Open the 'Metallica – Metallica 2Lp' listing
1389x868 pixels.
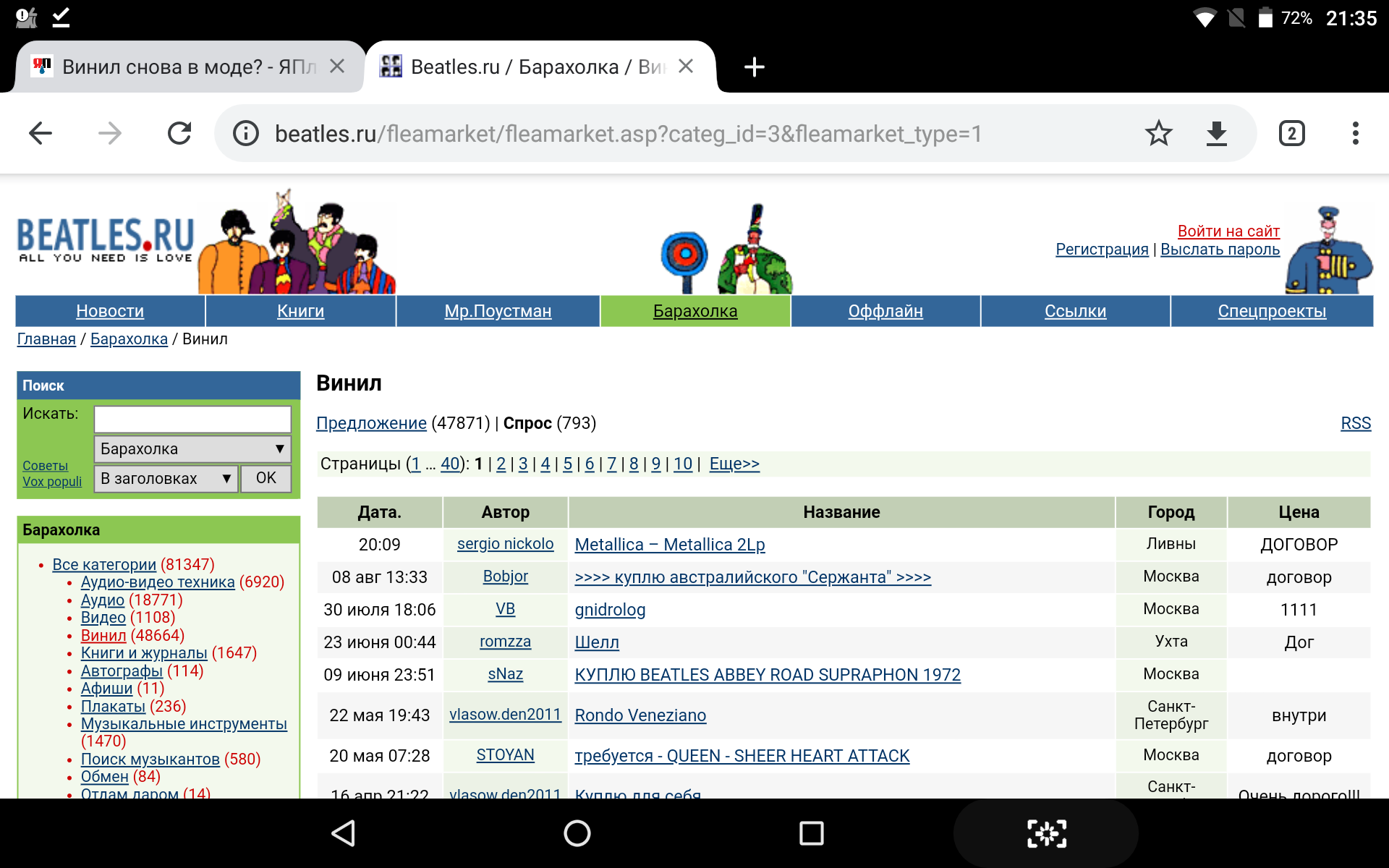click(670, 545)
